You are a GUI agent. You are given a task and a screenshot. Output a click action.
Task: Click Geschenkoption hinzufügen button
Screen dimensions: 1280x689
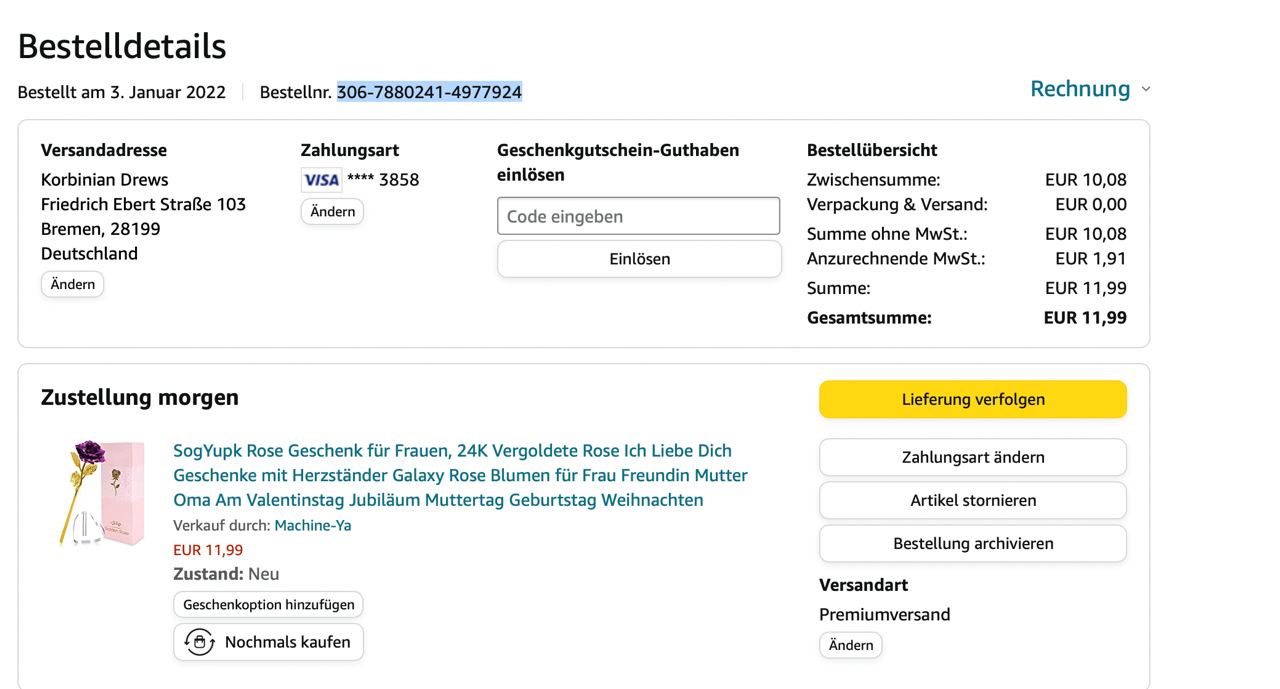pyautogui.click(x=268, y=605)
